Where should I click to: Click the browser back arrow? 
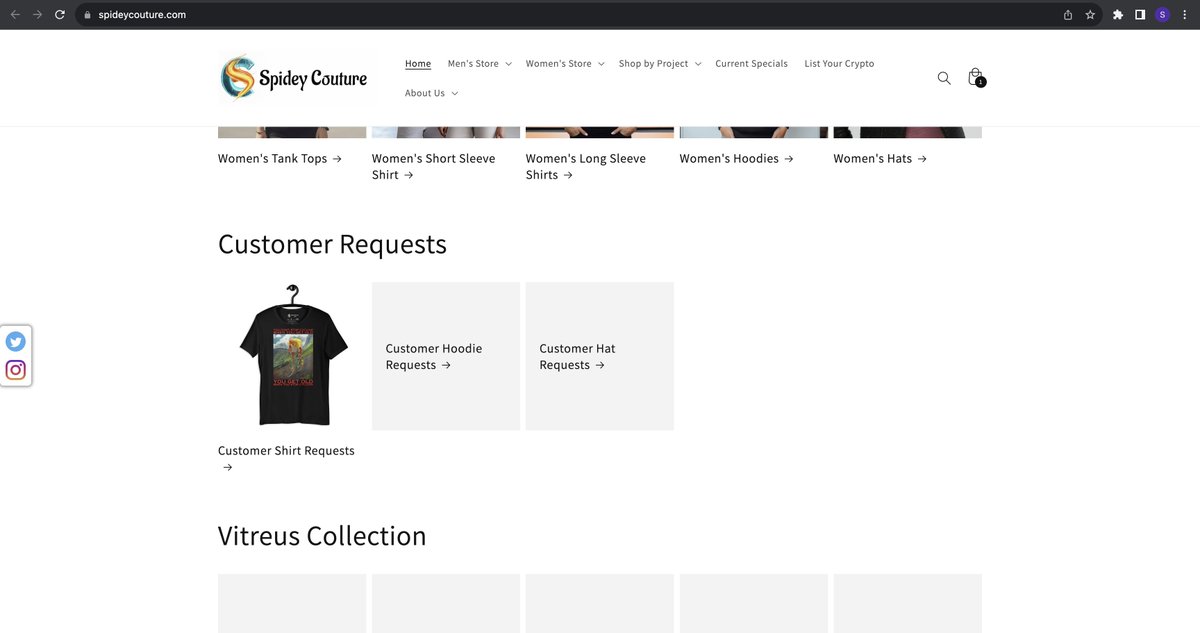[x=15, y=15]
